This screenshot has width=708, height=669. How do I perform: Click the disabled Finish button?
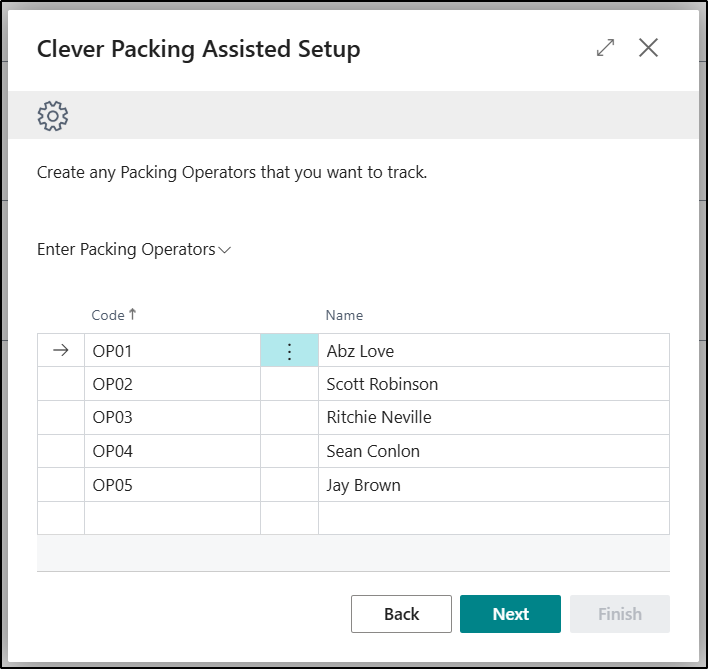click(619, 614)
